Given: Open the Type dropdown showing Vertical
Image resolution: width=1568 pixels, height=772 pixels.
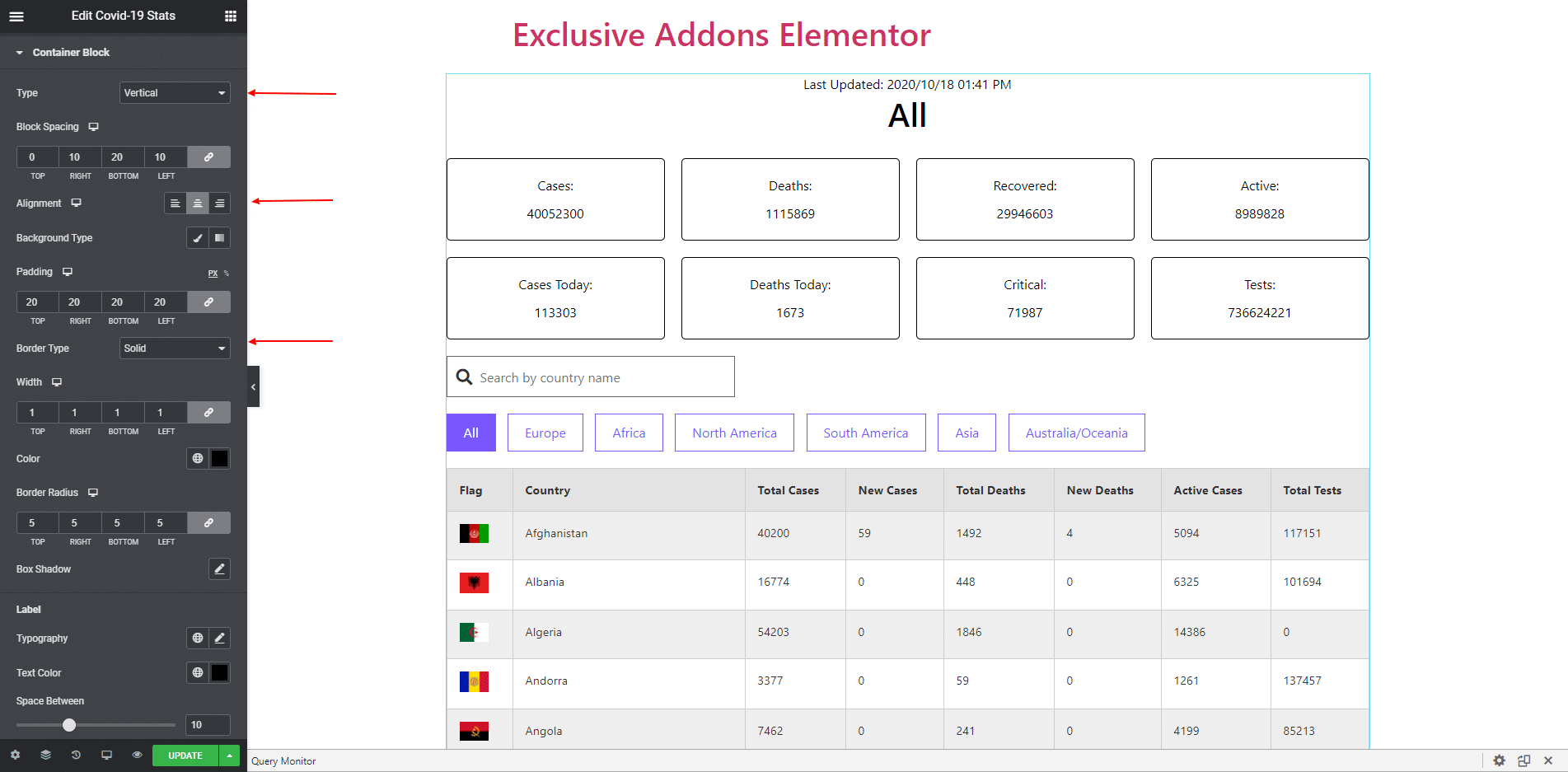Looking at the screenshot, I should [x=175, y=93].
